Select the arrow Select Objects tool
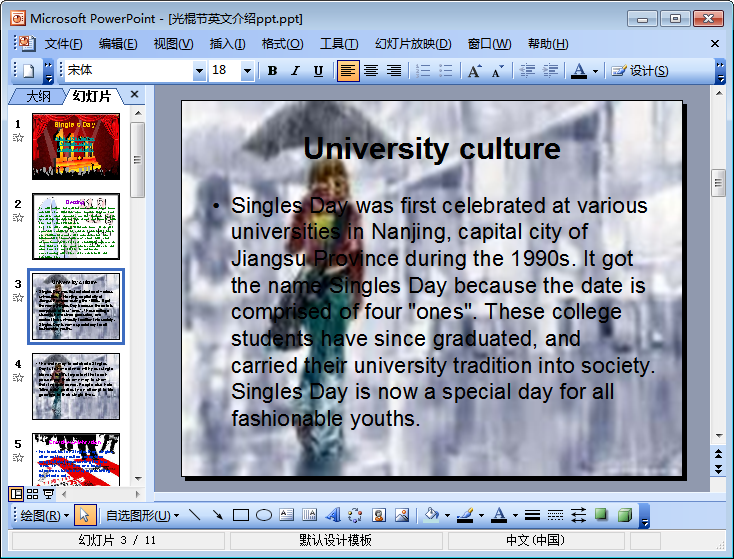734x559 pixels. [85, 515]
